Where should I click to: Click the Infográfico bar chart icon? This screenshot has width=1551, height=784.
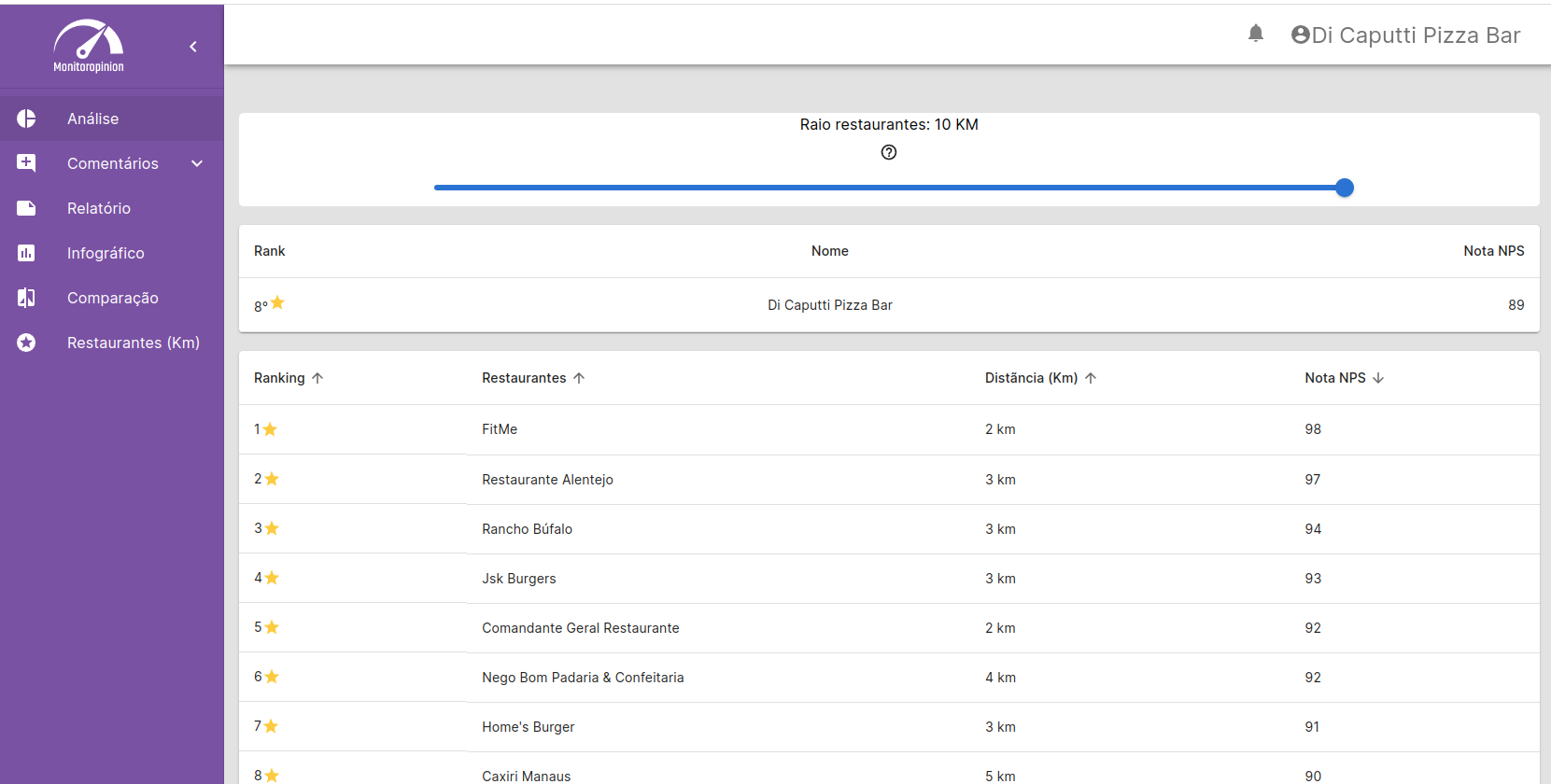click(x=26, y=253)
